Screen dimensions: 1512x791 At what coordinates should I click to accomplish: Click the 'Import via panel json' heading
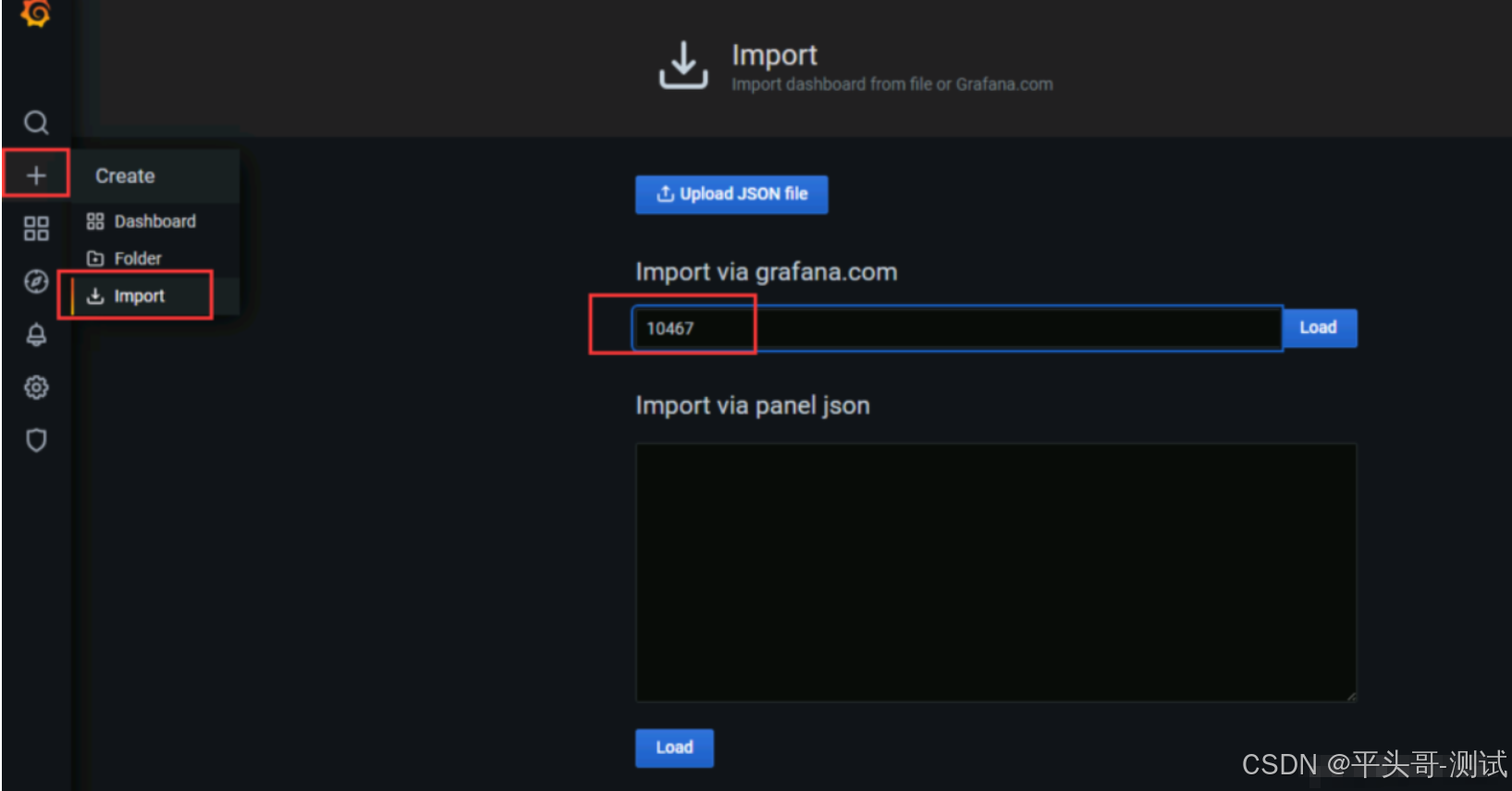[753, 406]
